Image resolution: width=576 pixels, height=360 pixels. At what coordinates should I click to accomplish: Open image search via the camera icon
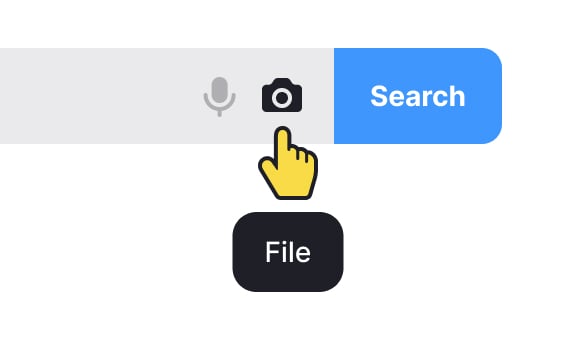click(x=282, y=95)
